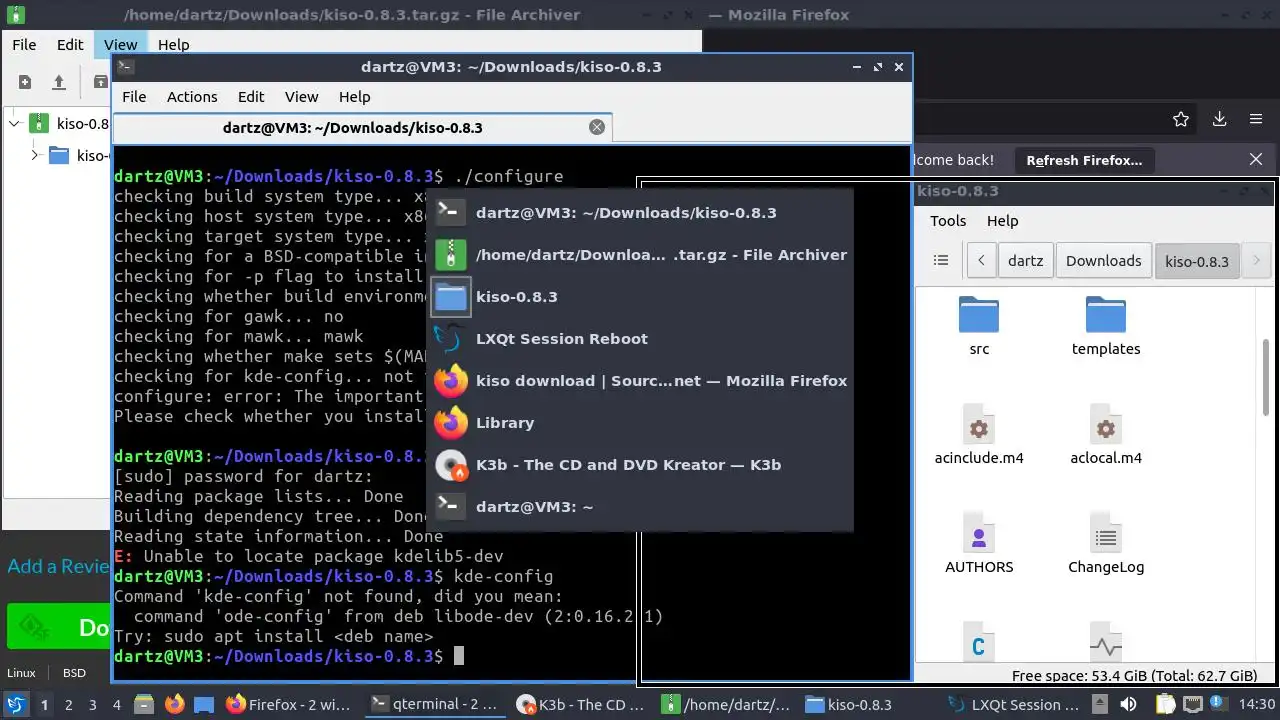The image size is (1280, 720).
Task: Click kiso-0.8.3 path breadcrumb
Action: coord(1197,260)
